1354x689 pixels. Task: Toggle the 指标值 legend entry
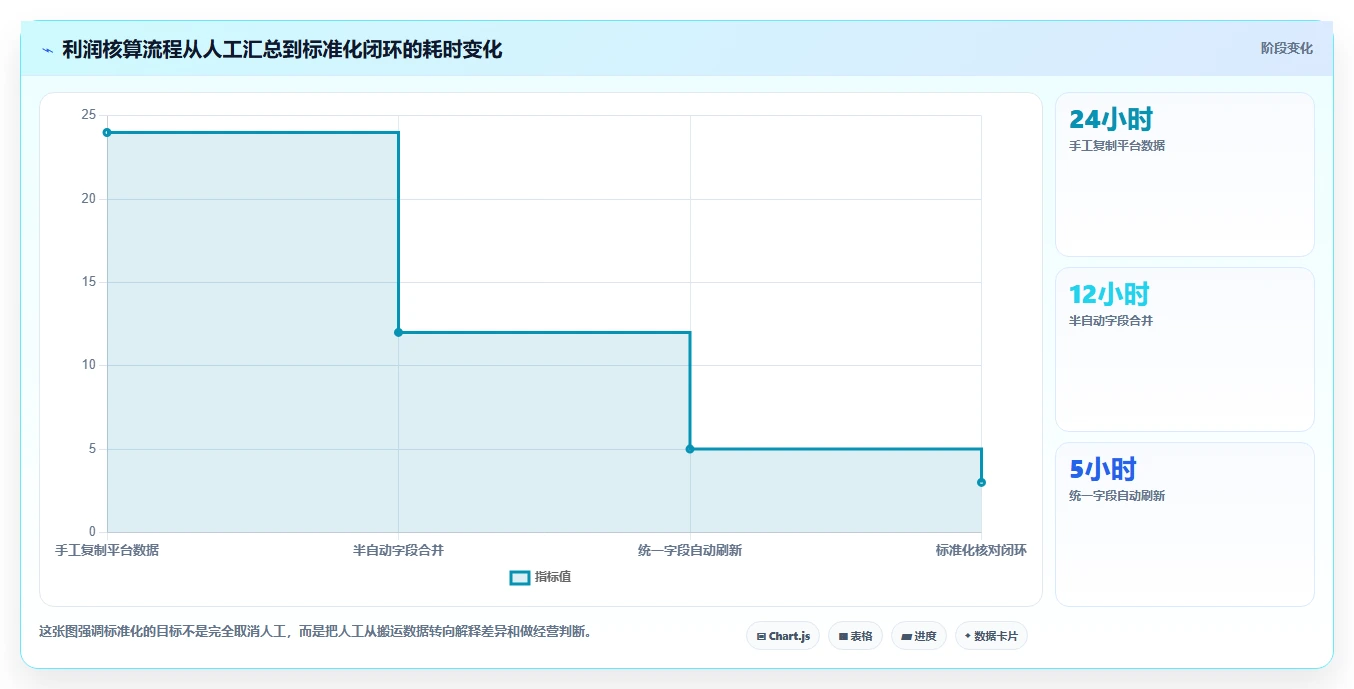pyautogui.click(x=541, y=577)
